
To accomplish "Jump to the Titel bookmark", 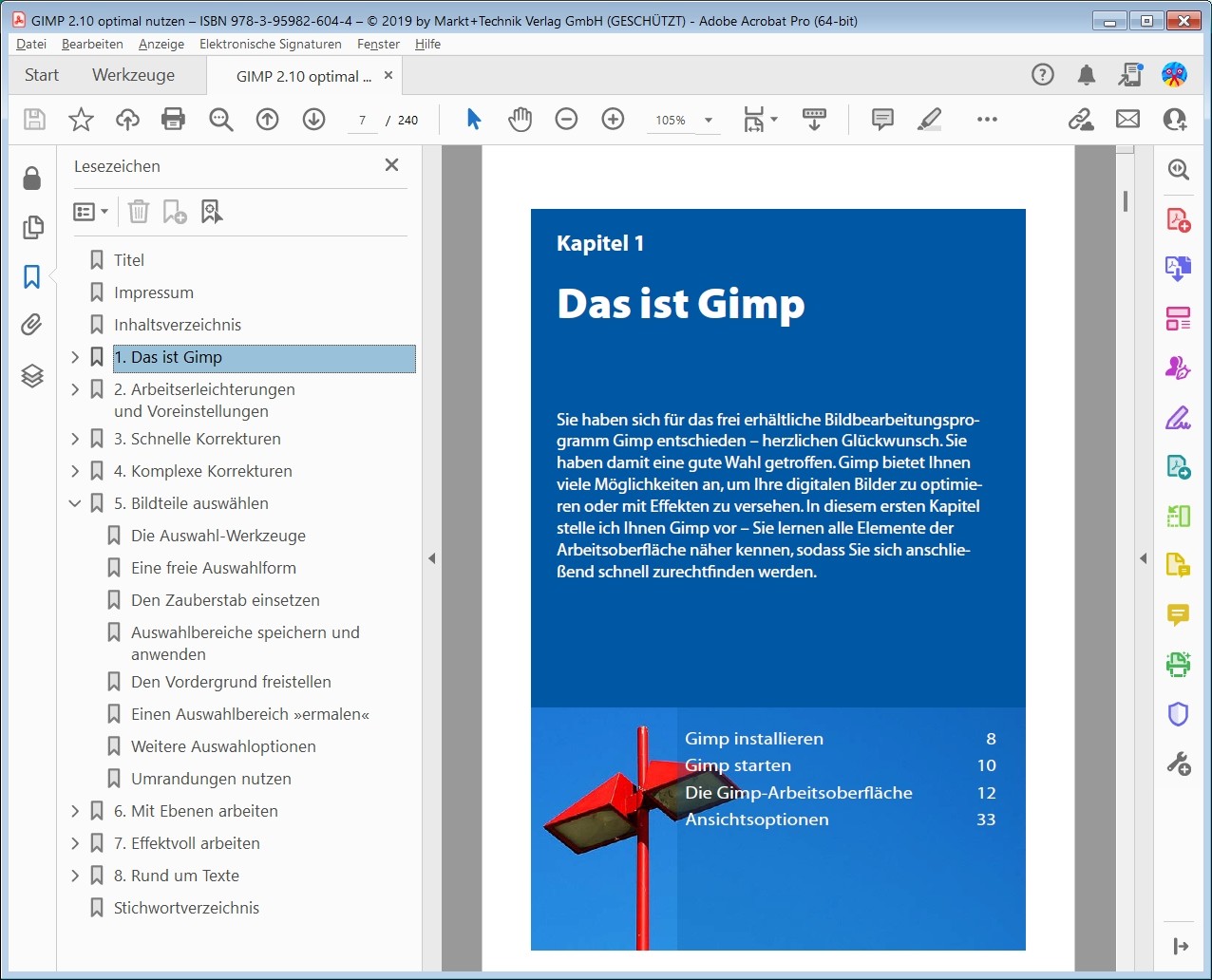I will pyautogui.click(x=129, y=260).
